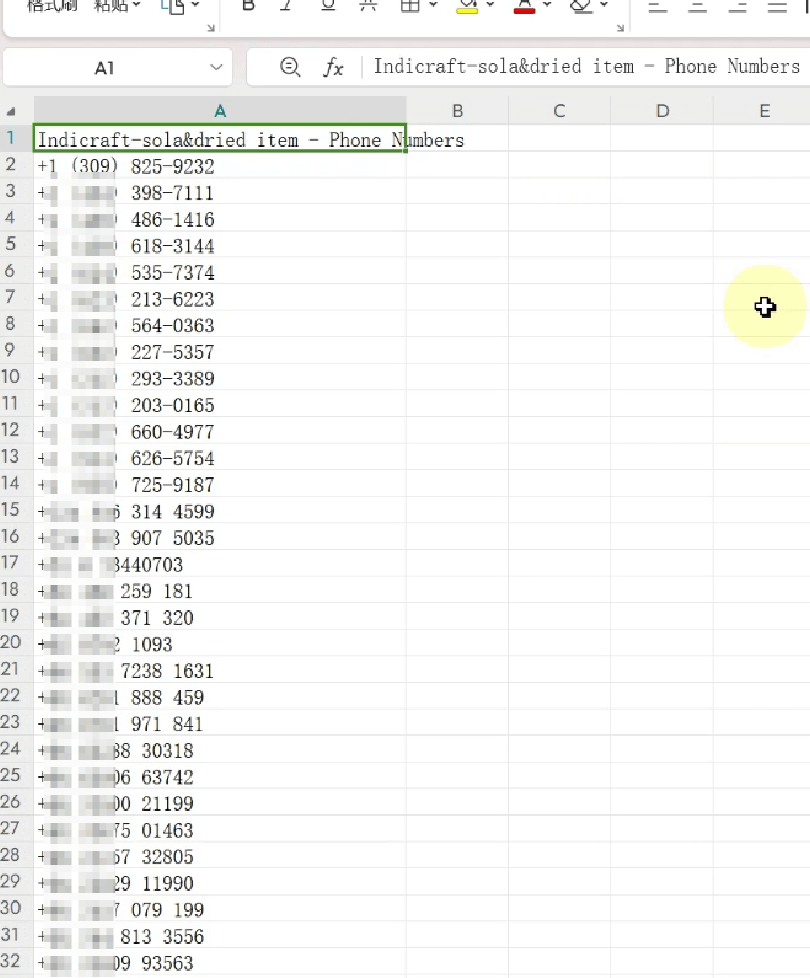Viewport: 810px width, 978px height.
Task: Select column D header
Action: (x=662, y=111)
